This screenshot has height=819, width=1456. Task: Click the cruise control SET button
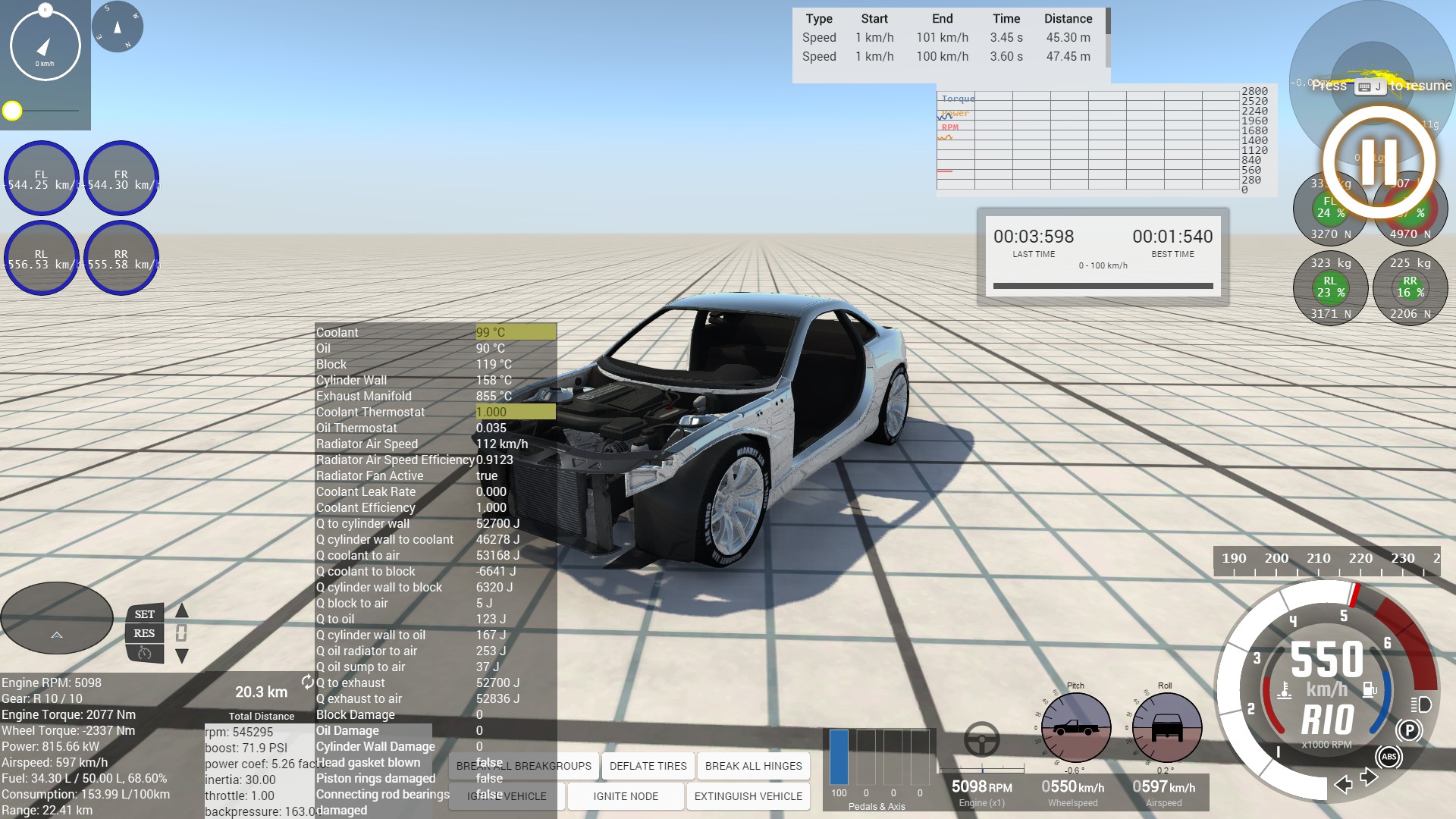tap(144, 614)
